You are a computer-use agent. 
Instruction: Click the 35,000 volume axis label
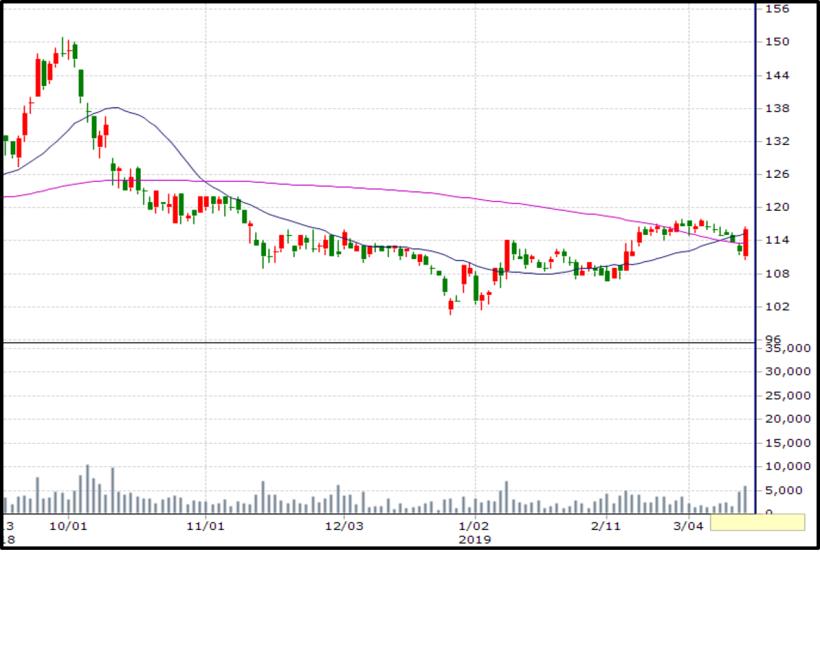[785, 348]
